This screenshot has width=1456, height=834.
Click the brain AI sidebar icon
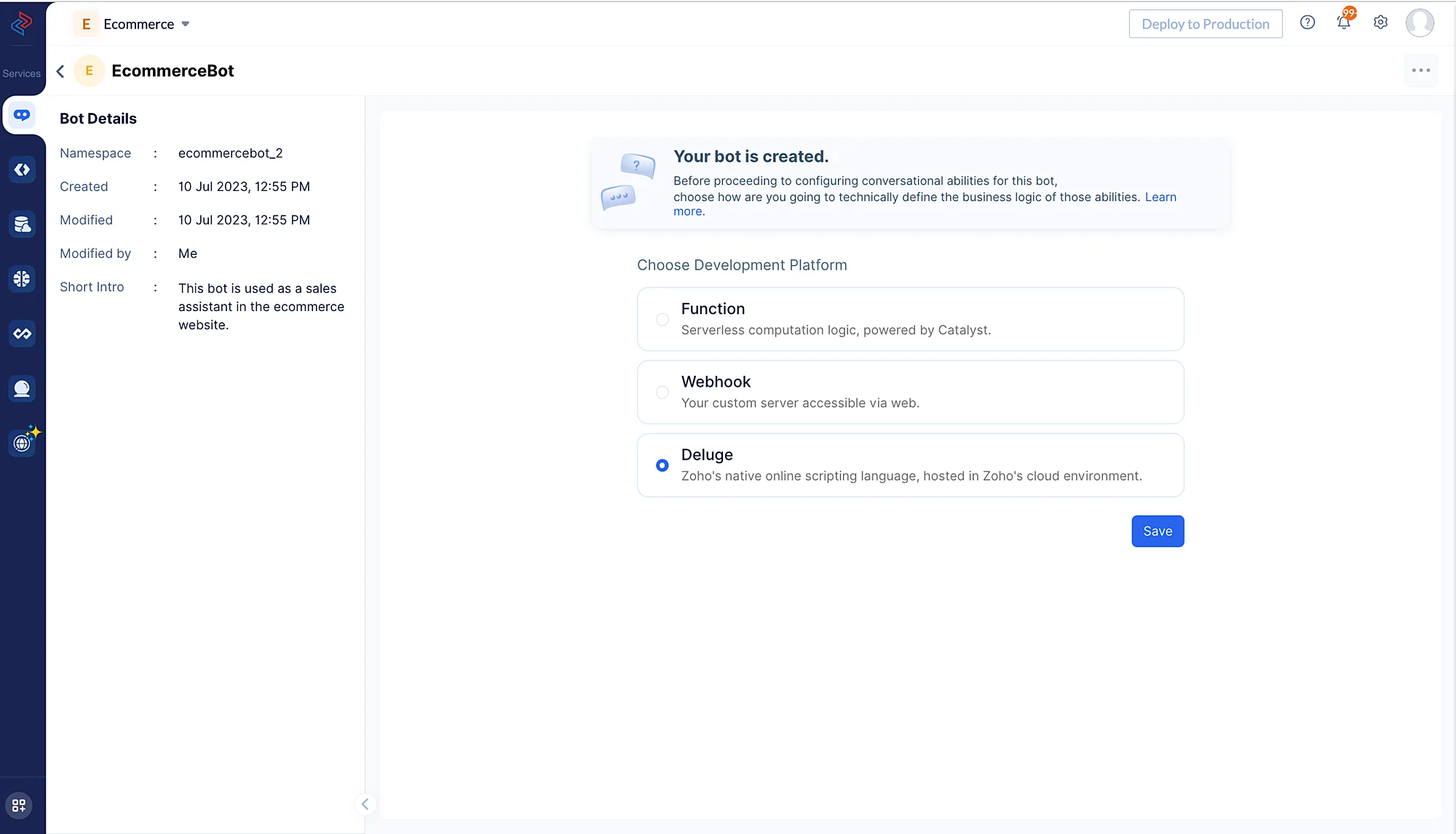22,279
